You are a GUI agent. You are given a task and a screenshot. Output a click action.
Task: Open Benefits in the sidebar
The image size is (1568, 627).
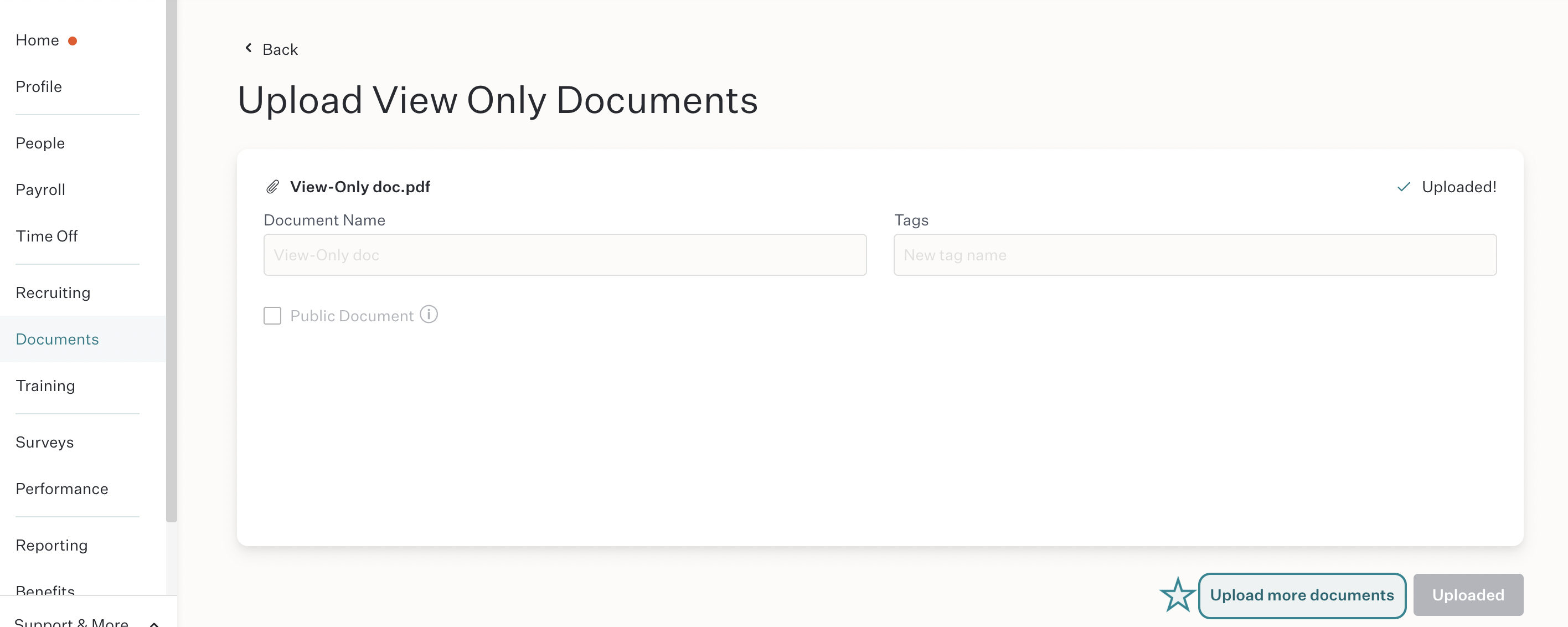pyautogui.click(x=45, y=589)
